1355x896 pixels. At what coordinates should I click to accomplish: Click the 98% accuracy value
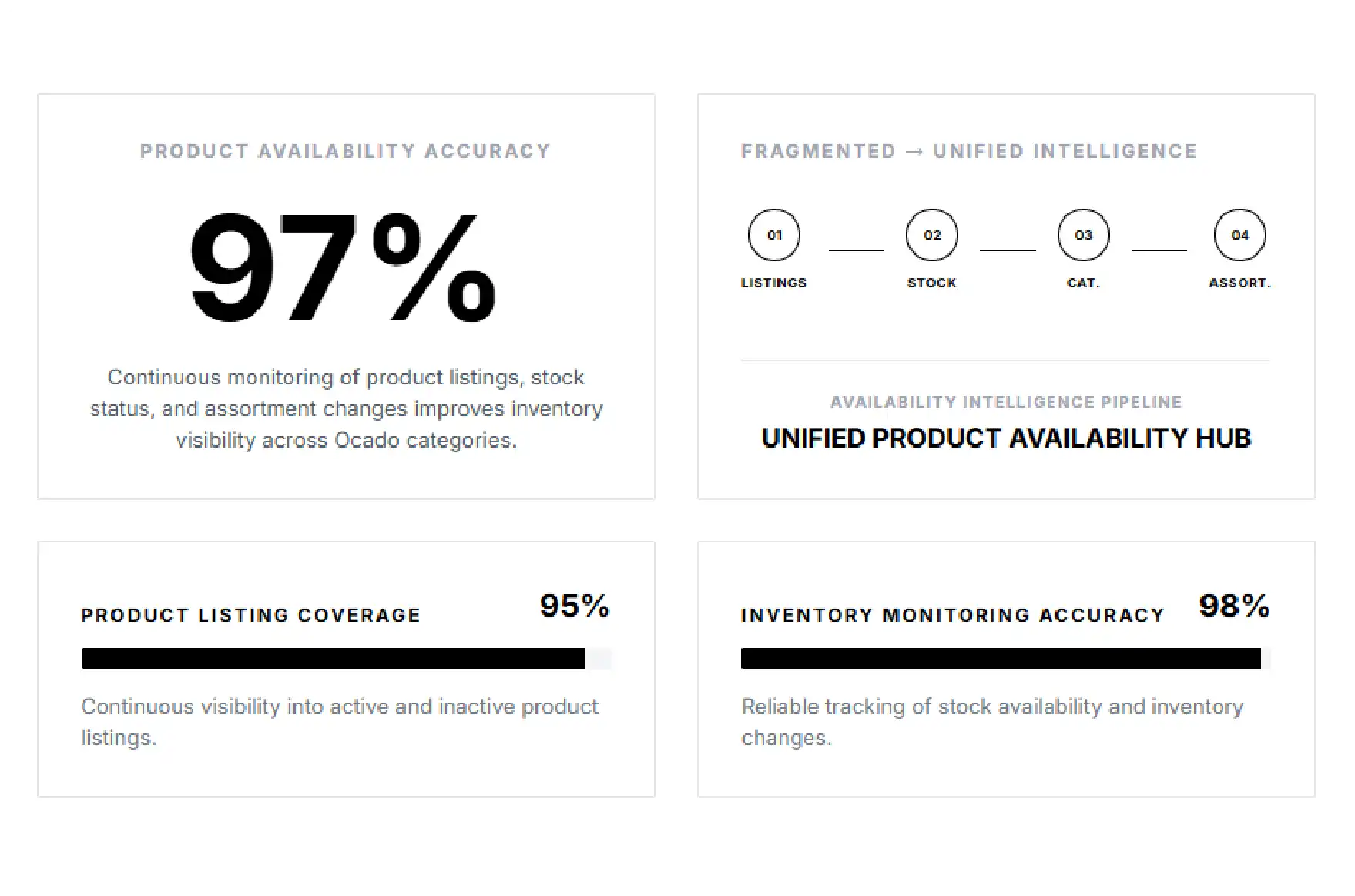1234,606
